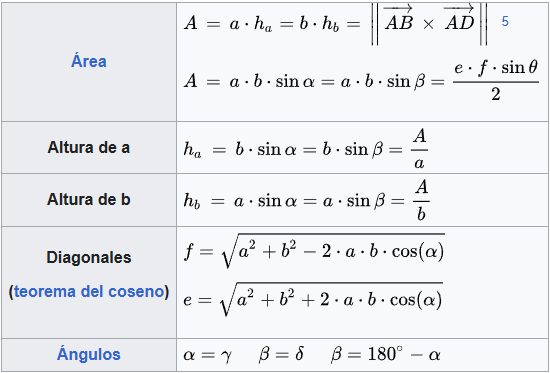This screenshot has width=550, height=373.
Task: Select the Altura de a header cell
Action: pos(89,147)
